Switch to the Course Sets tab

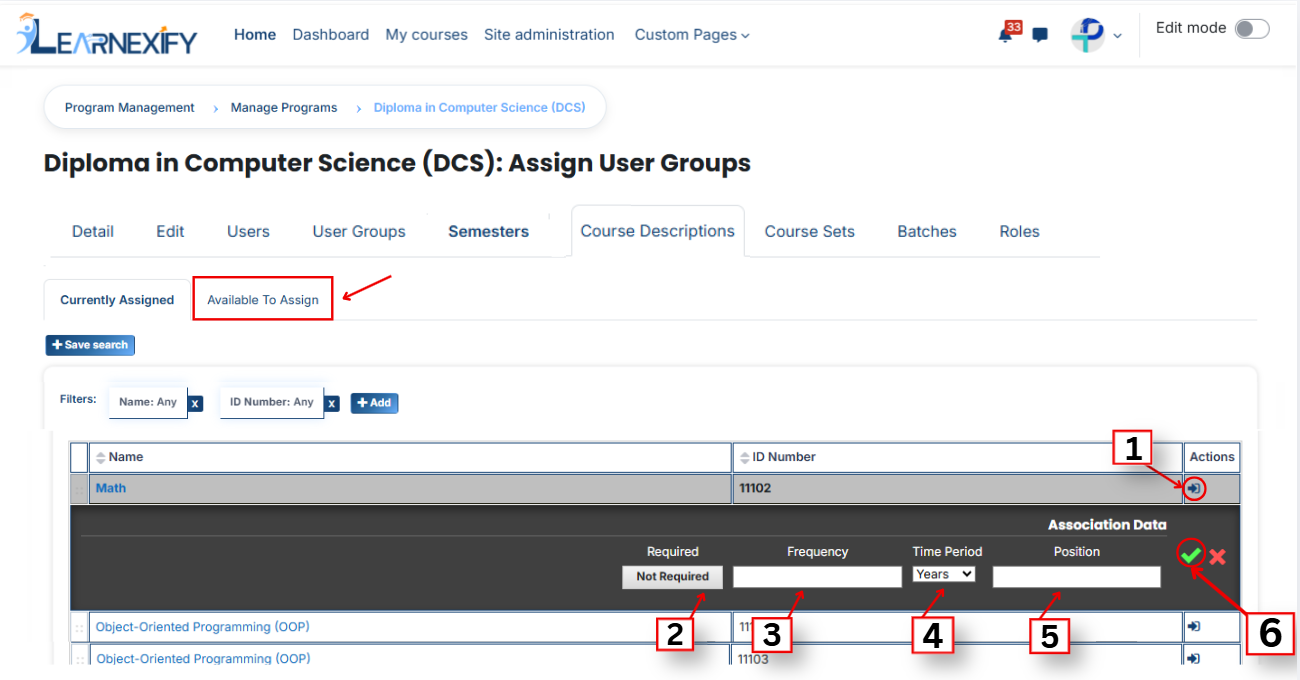tap(810, 231)
